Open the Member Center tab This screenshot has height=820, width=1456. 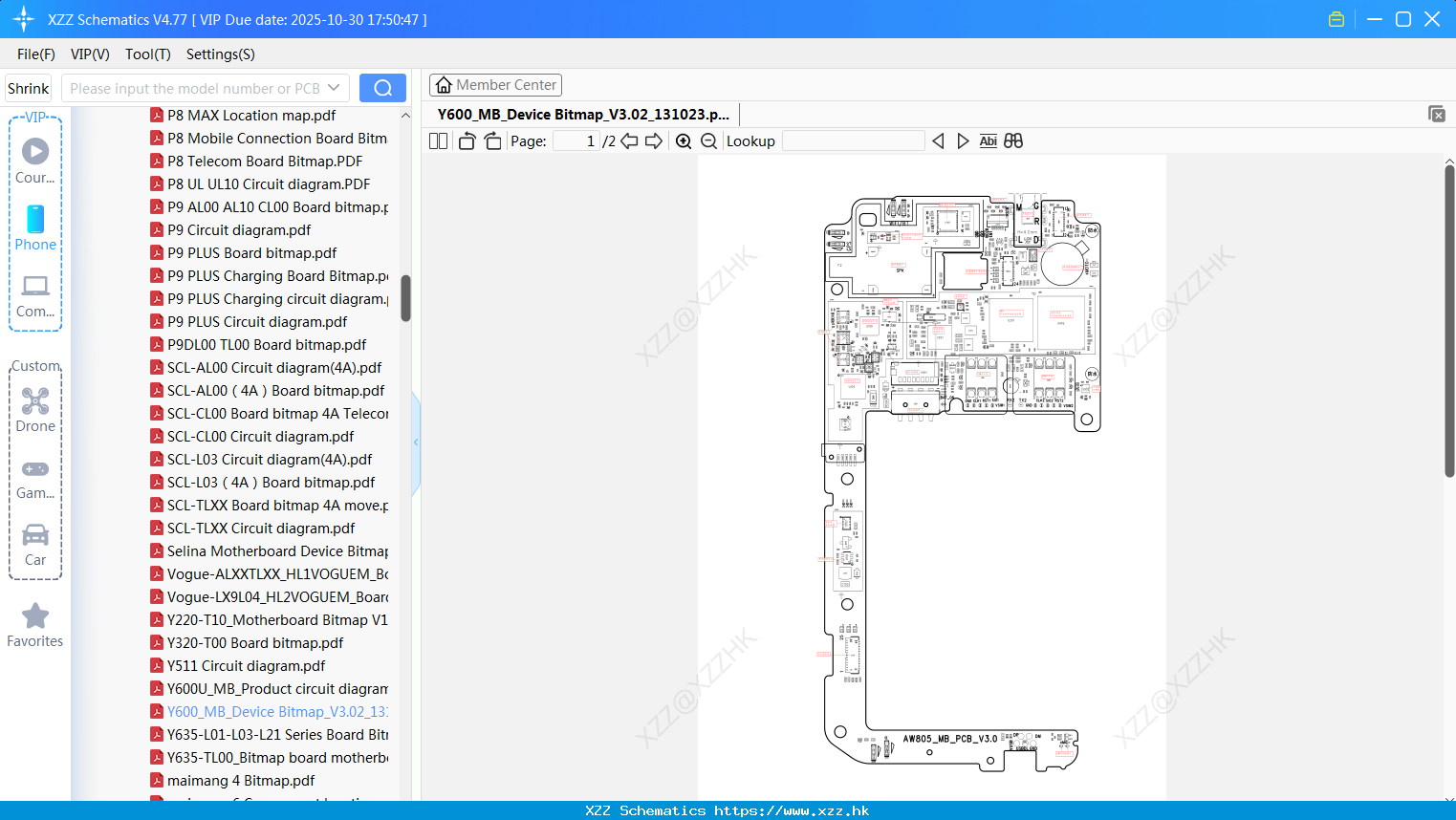[x=495, y=85]
